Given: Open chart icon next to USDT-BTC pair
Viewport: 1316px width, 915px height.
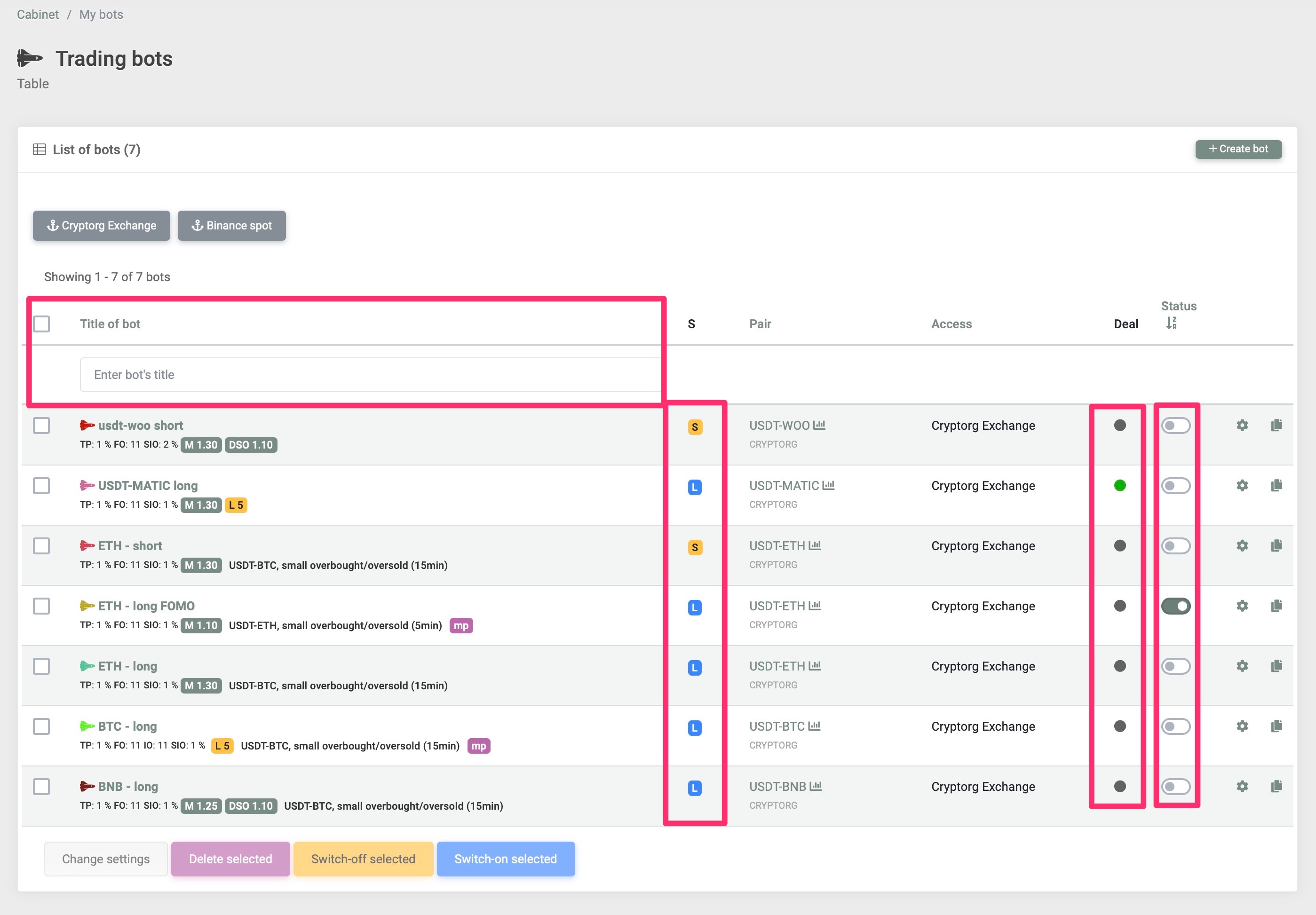Looking at the screenshot, I should [815, 726].
